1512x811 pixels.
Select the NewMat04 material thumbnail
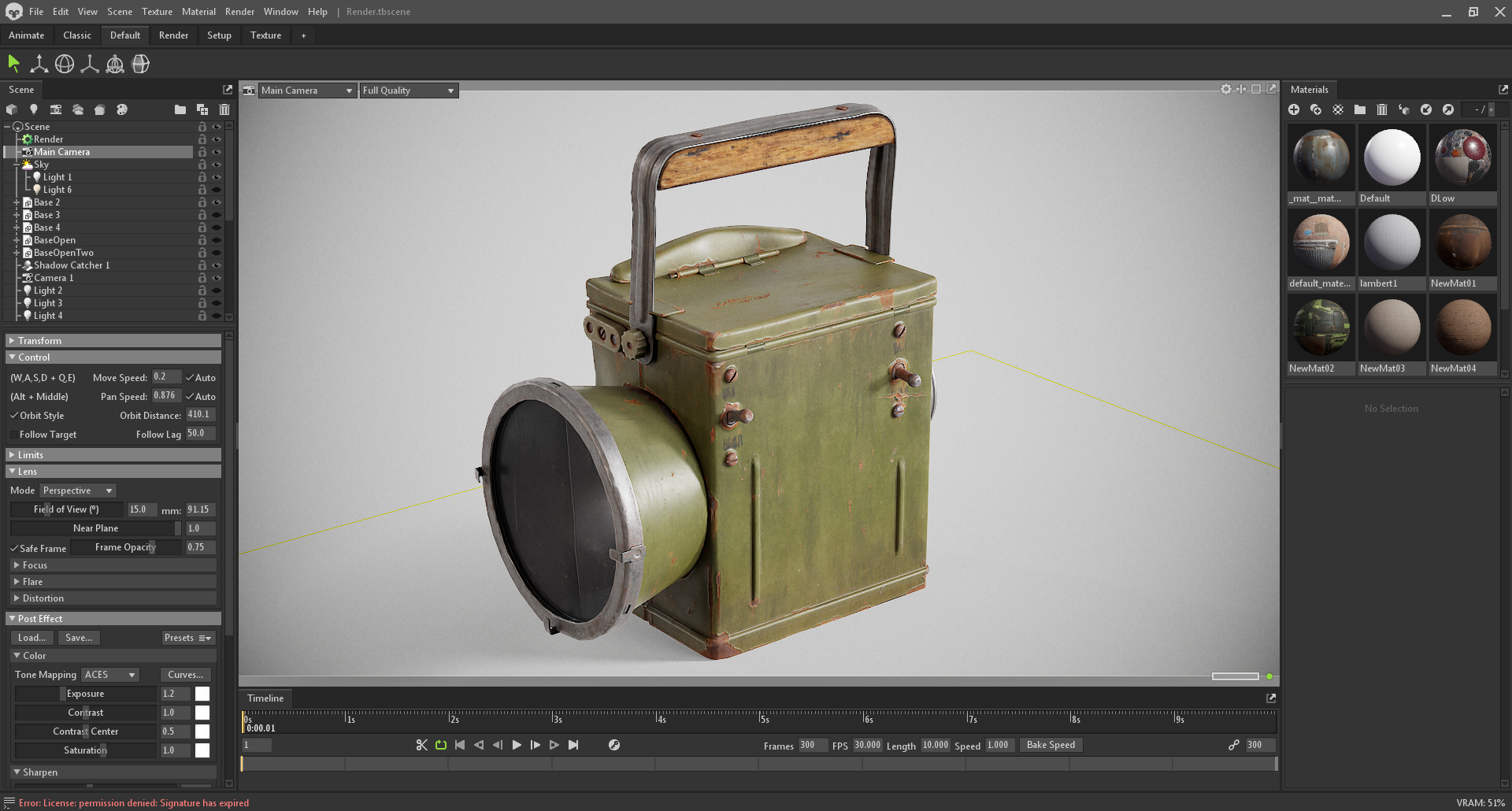(1462, 327)
